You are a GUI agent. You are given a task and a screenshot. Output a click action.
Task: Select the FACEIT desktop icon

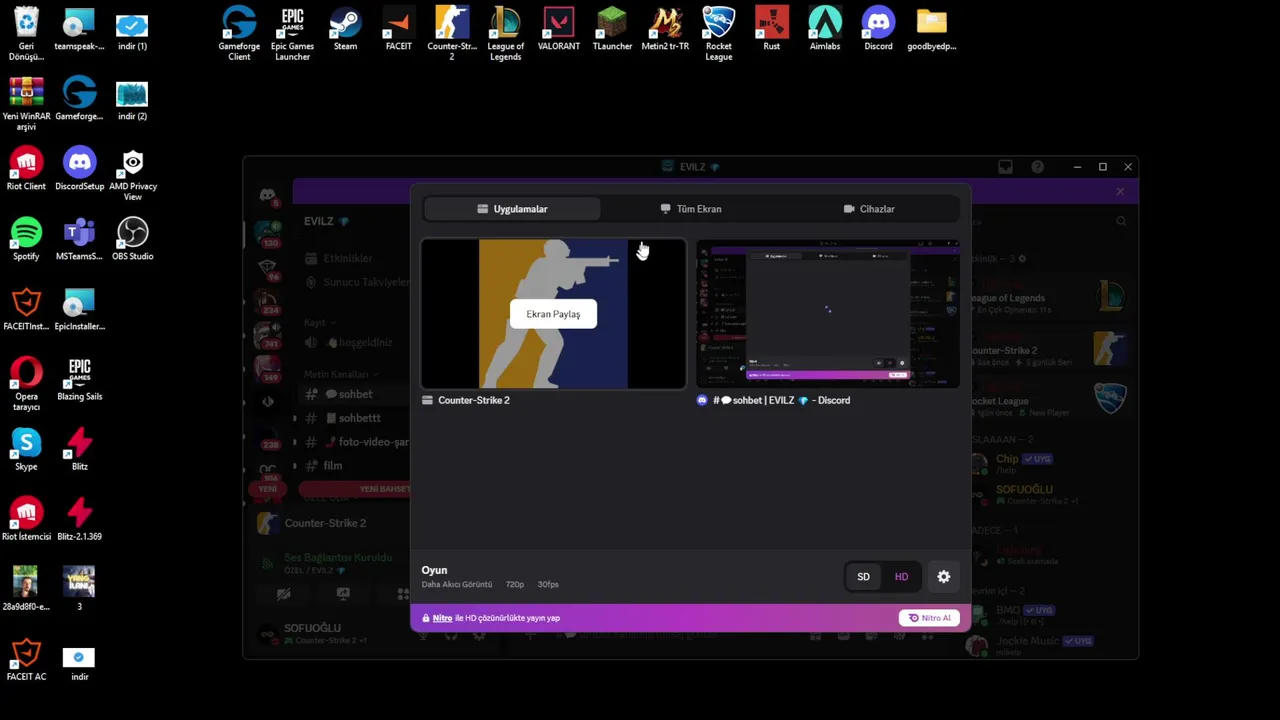(398, 30)
